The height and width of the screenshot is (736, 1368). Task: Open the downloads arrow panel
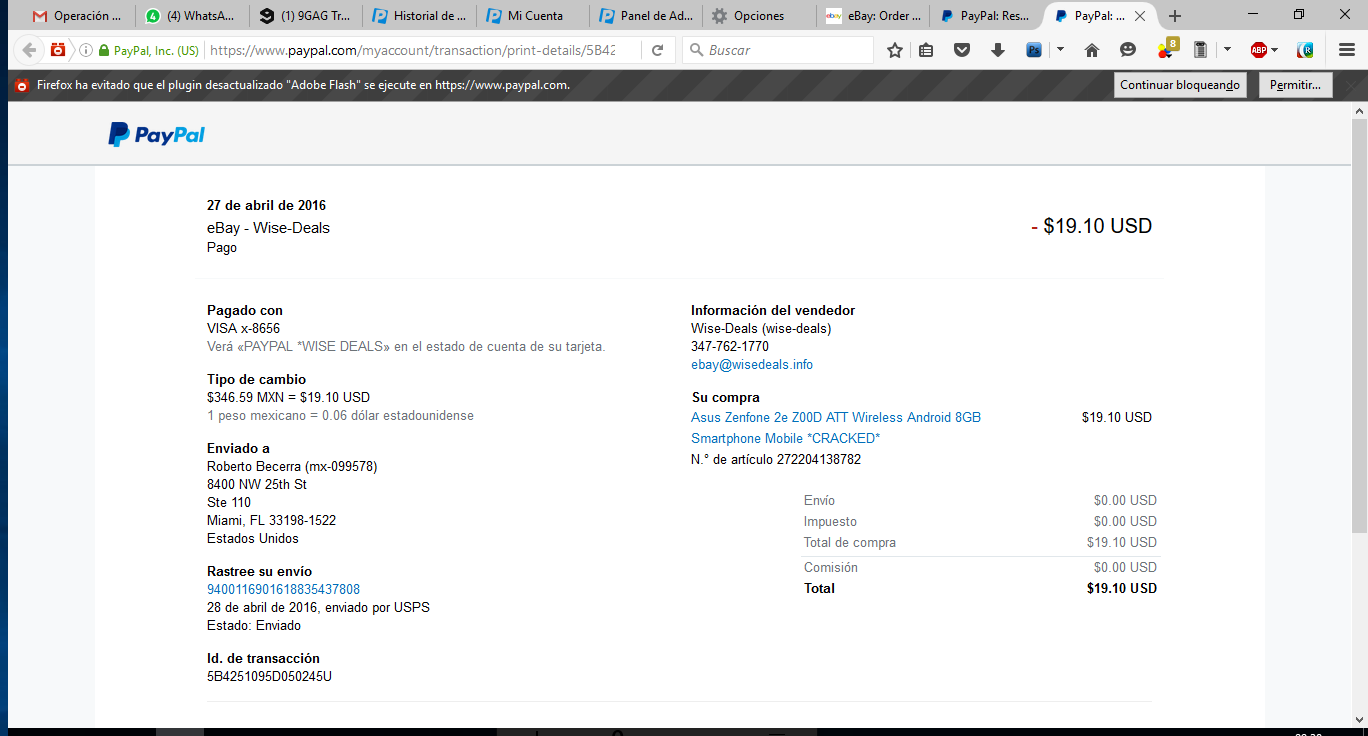pos(998,50)
